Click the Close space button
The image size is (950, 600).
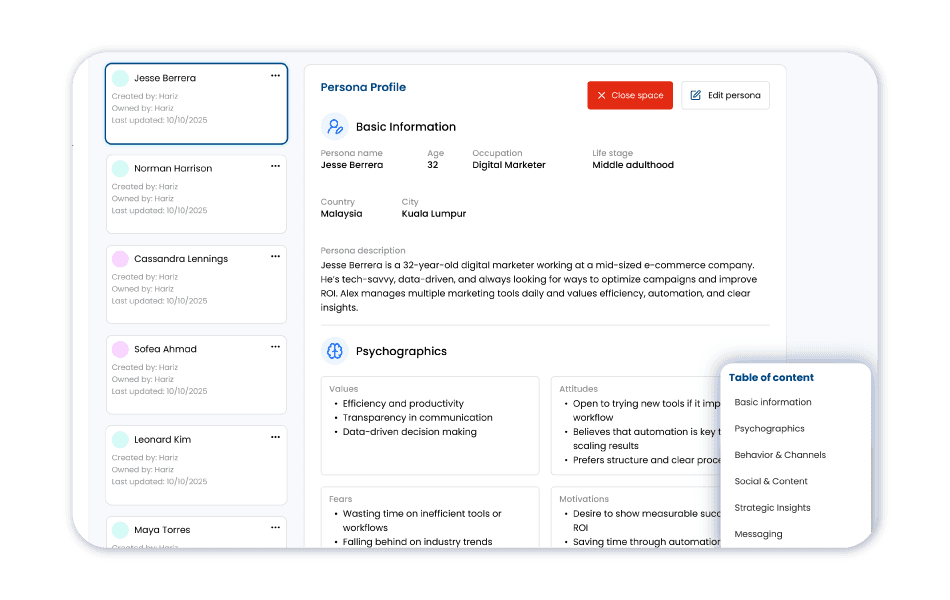click(x=630, y=95)
